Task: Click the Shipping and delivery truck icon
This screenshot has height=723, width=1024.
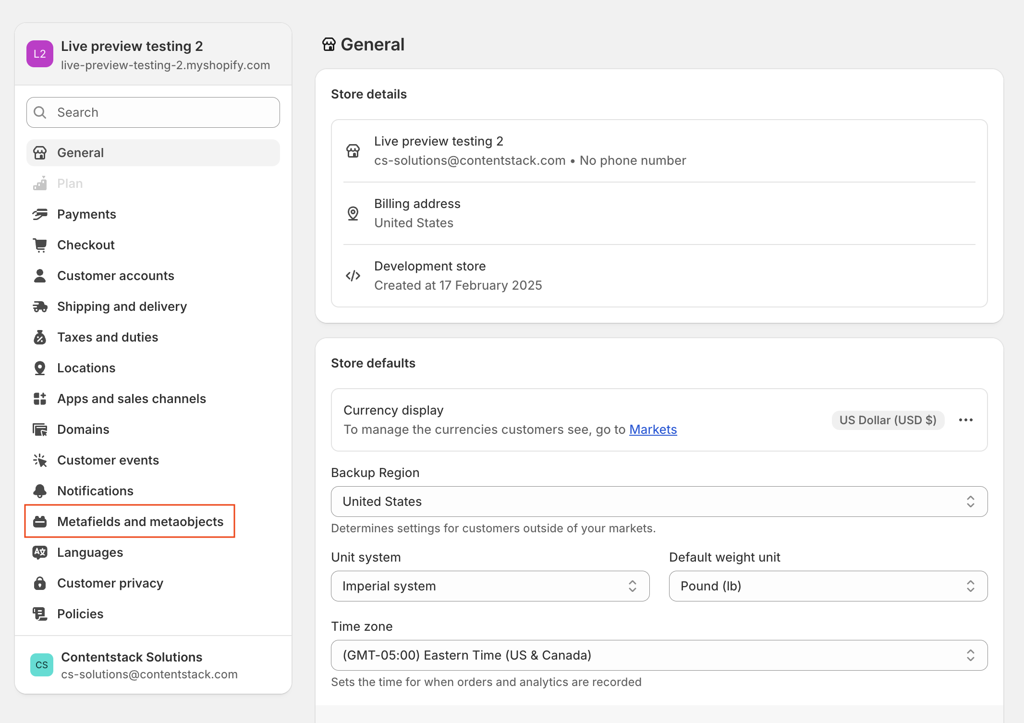Action: coord(40,307)
